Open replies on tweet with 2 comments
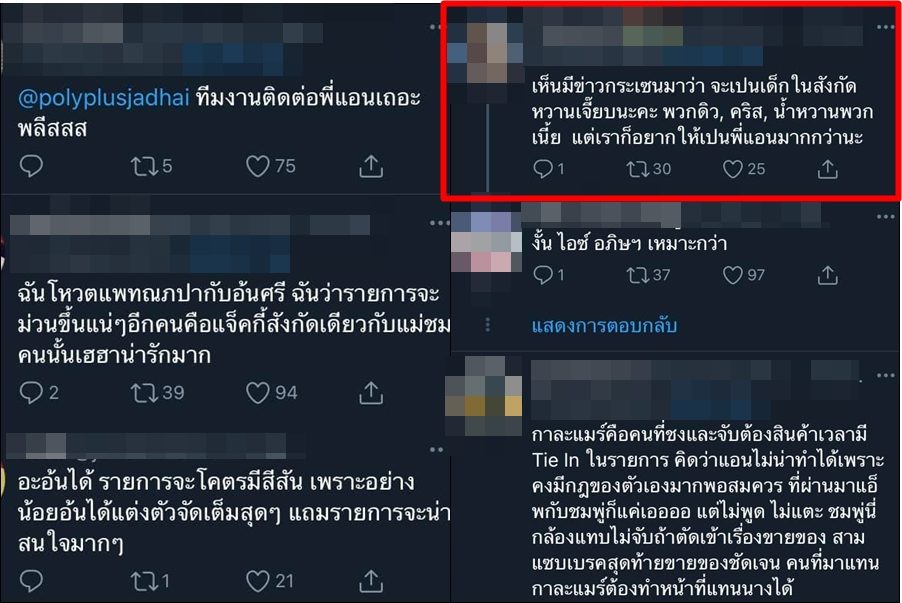902x603 pixels. click(x=31, y=392)
